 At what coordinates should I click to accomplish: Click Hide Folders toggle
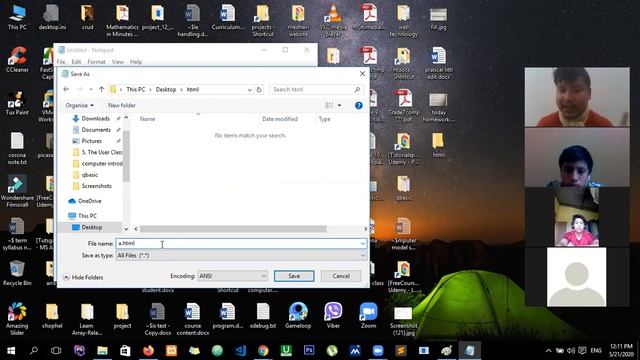pyautogui.click(x=83, y=278)
